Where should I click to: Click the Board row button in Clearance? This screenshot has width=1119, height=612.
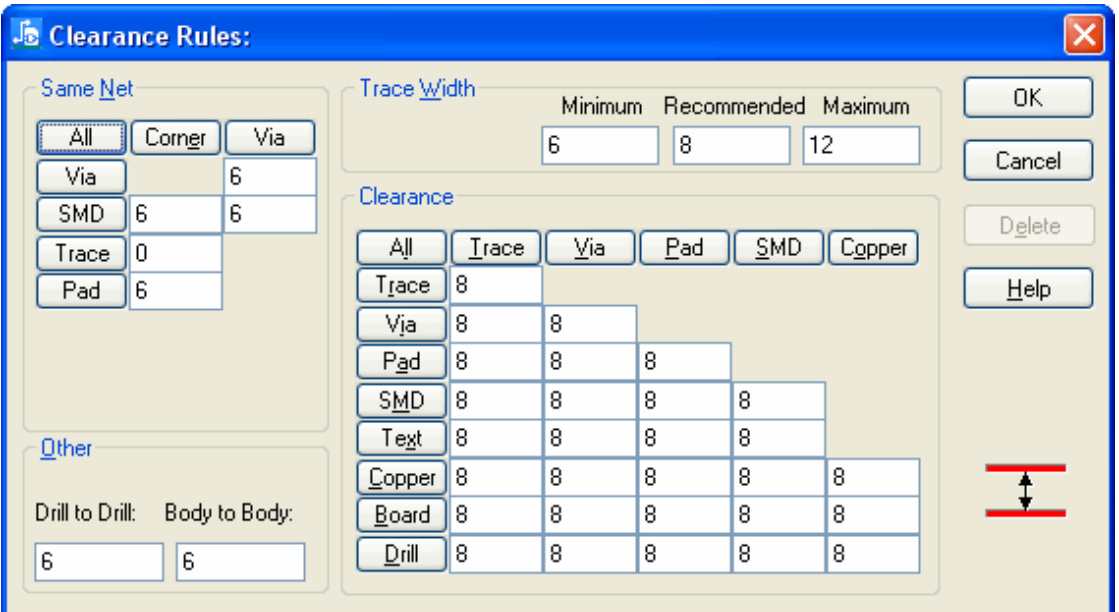tap(402, 515)
